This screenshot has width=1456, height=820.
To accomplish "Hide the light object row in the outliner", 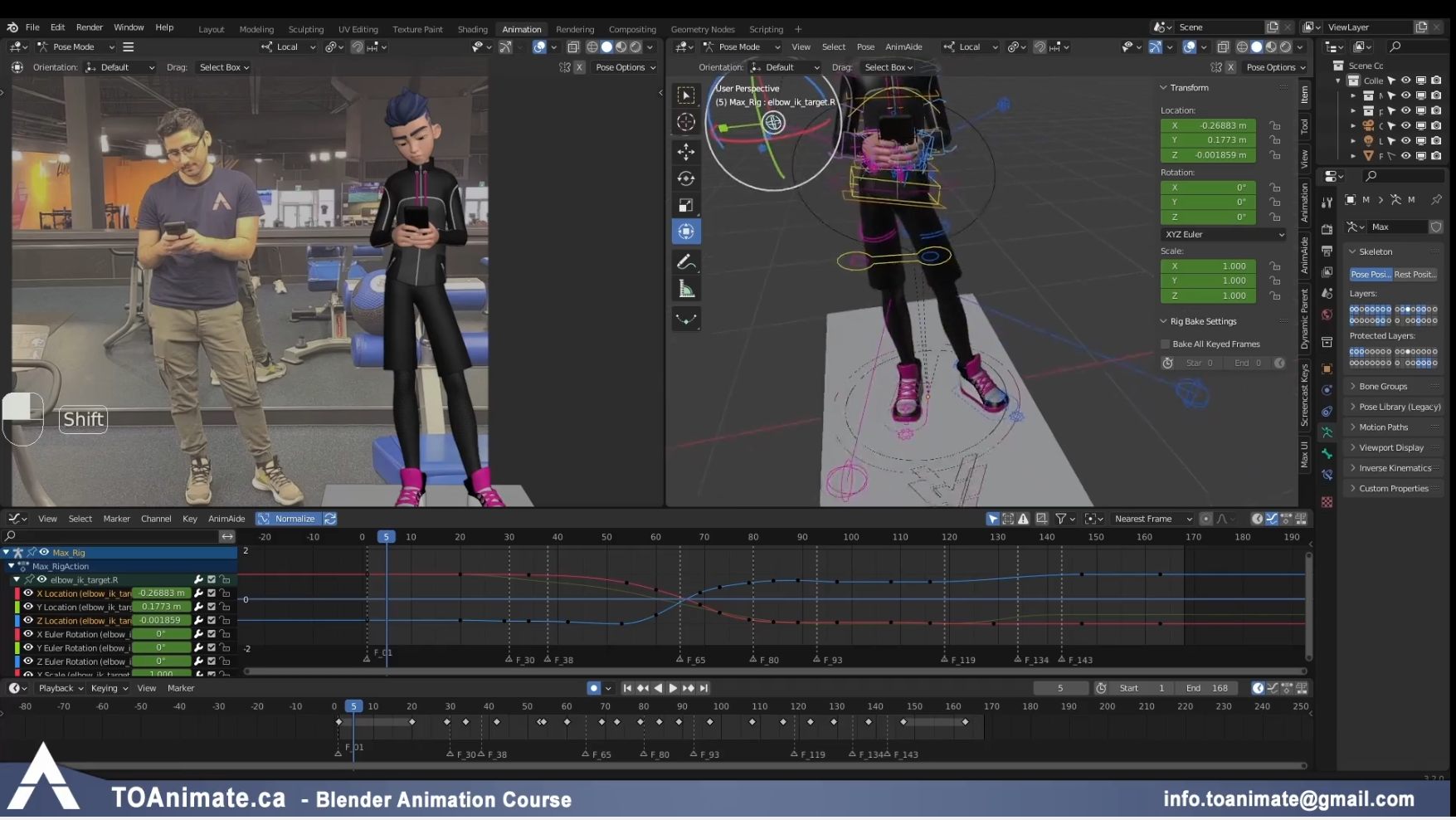I will pyautogui.click(x=1406, y=140).
